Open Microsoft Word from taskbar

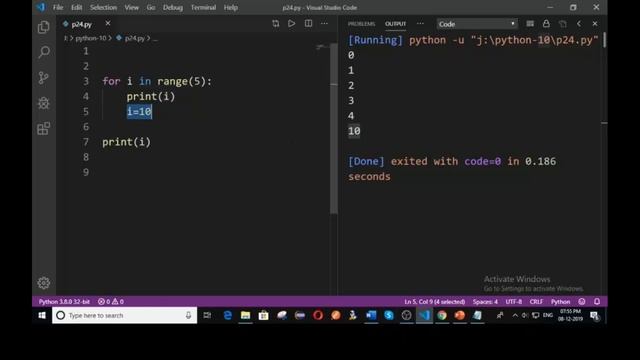pos(371,316)
